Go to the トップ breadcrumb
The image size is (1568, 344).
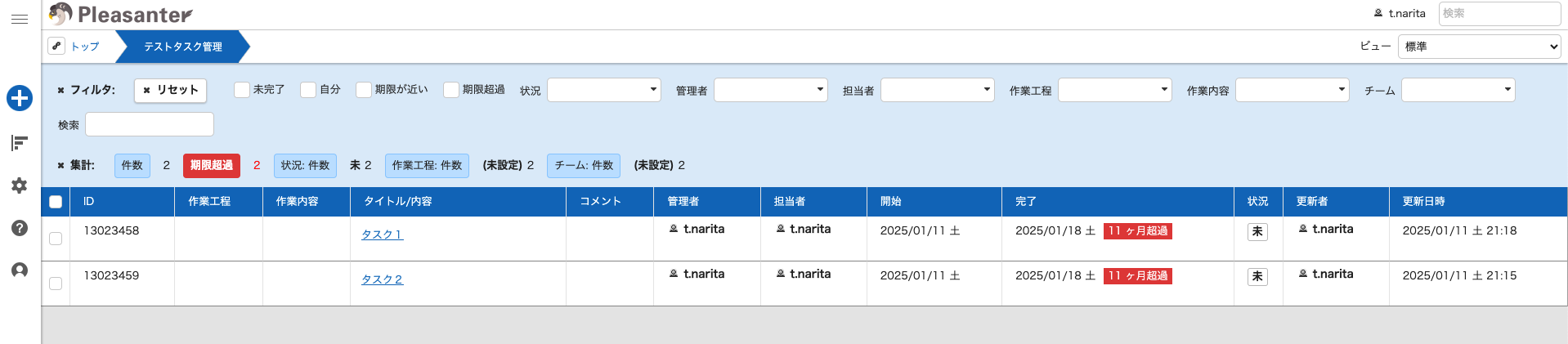pos(85,47)
